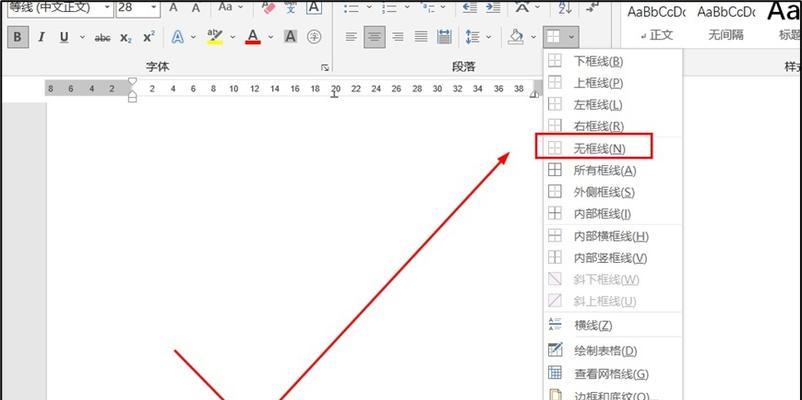This screenshot has width=802, height=400.
Task: Select 内部竖框线(V) option
Action: pos(612,258)
